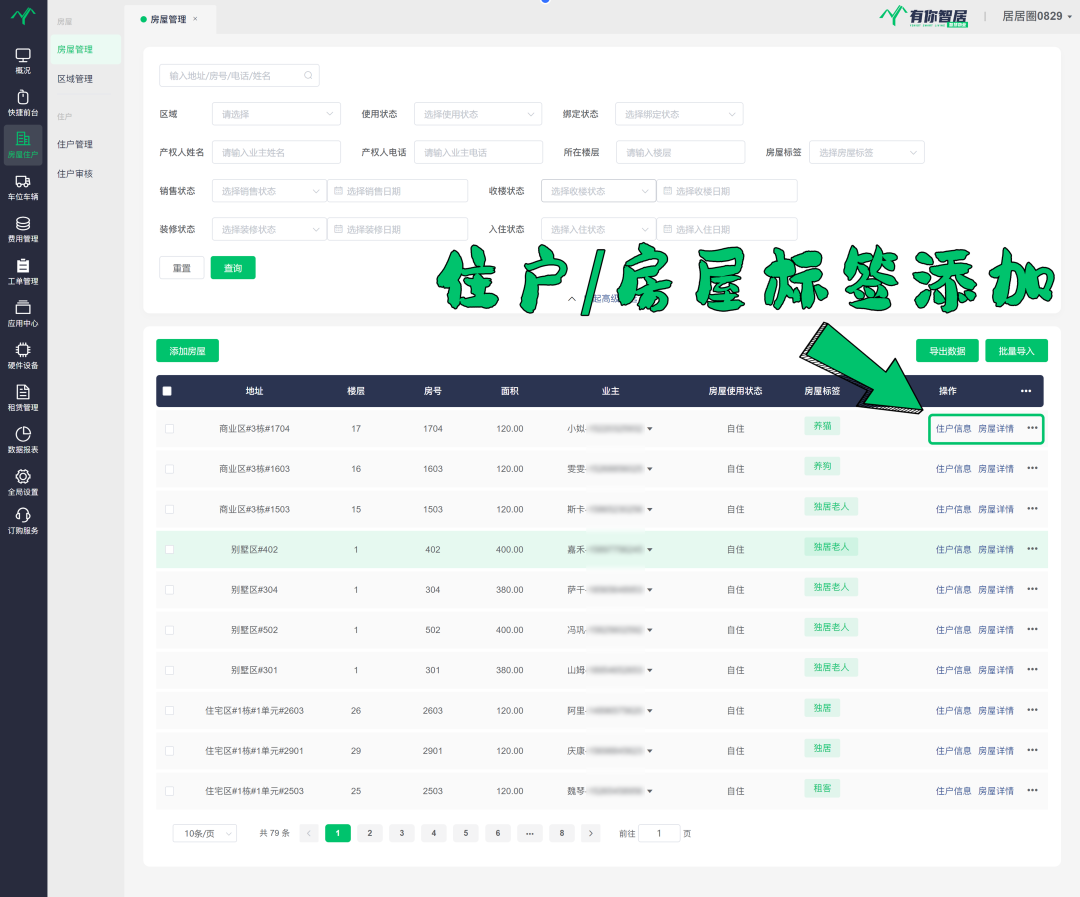
Task: Expand the 区域 dropdown
Action: (276, 114)
